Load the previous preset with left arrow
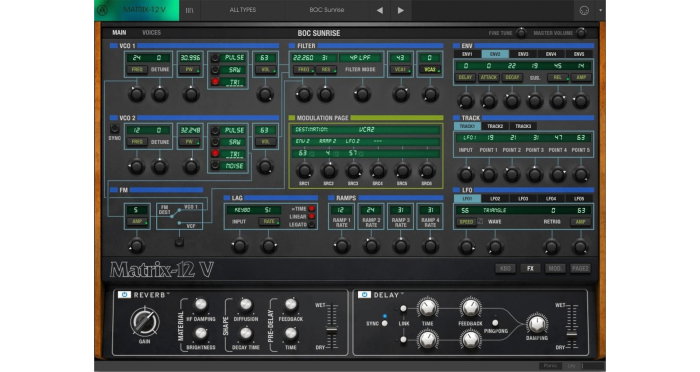Viewport: 700px width, 372px height. click(379, 10)
